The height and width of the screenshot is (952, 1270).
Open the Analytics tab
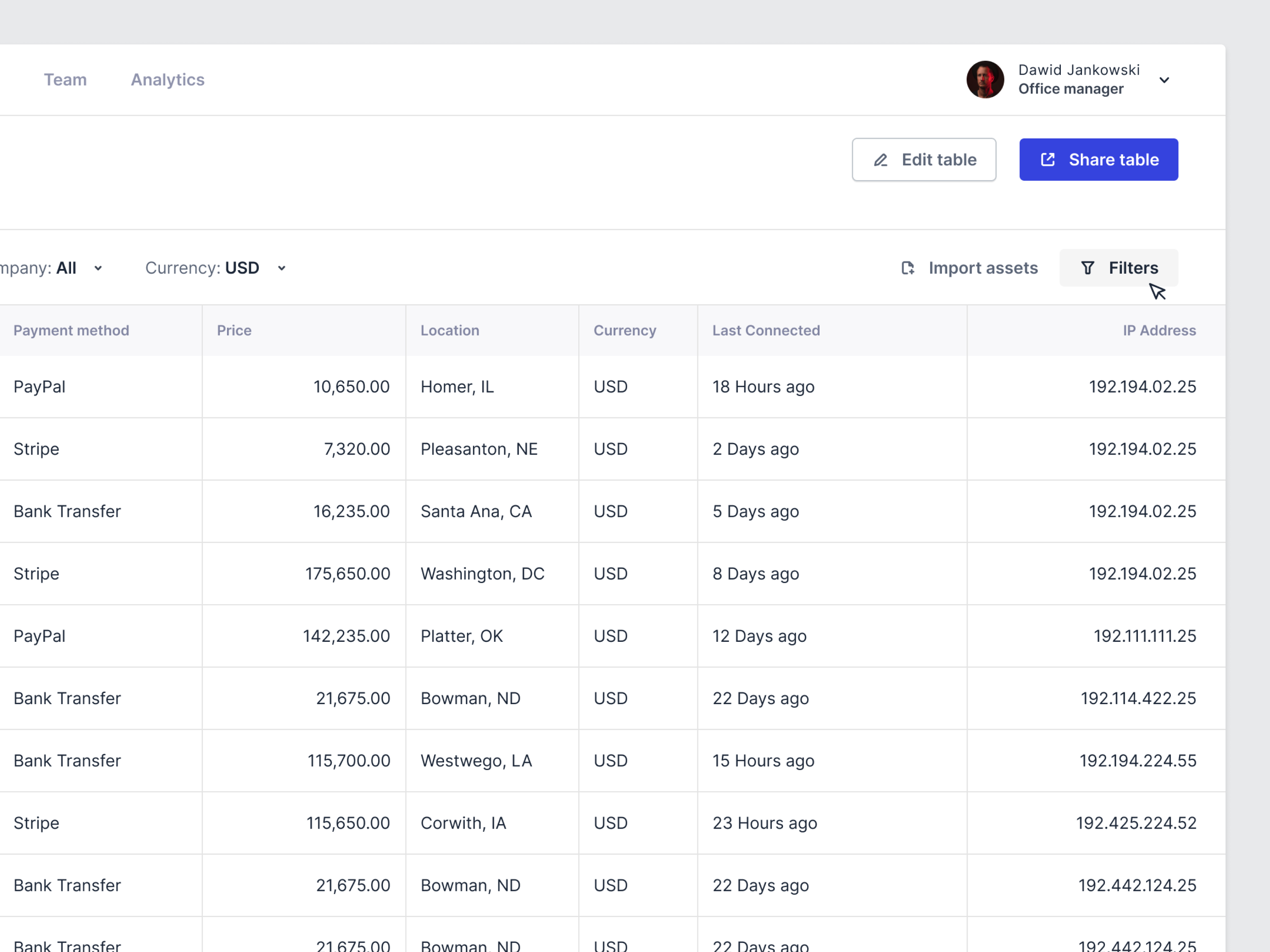(167, 80)
